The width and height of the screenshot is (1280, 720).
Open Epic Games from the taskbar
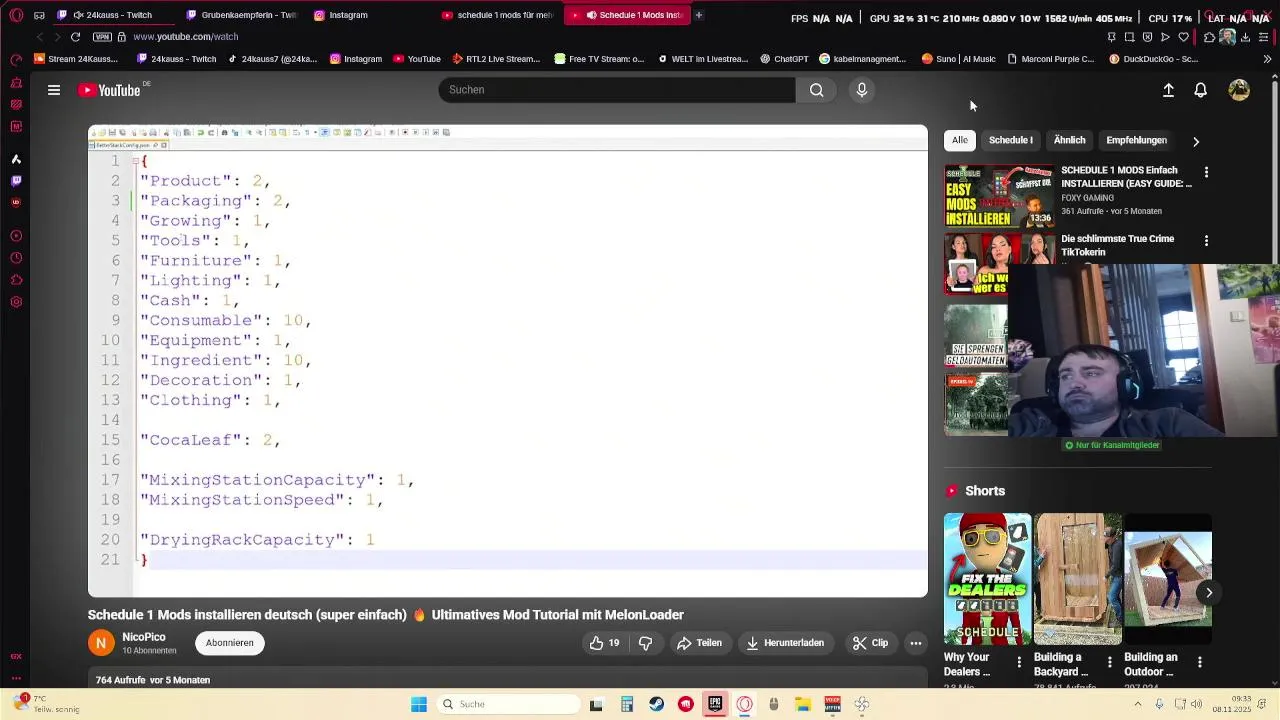pos(714,704)
